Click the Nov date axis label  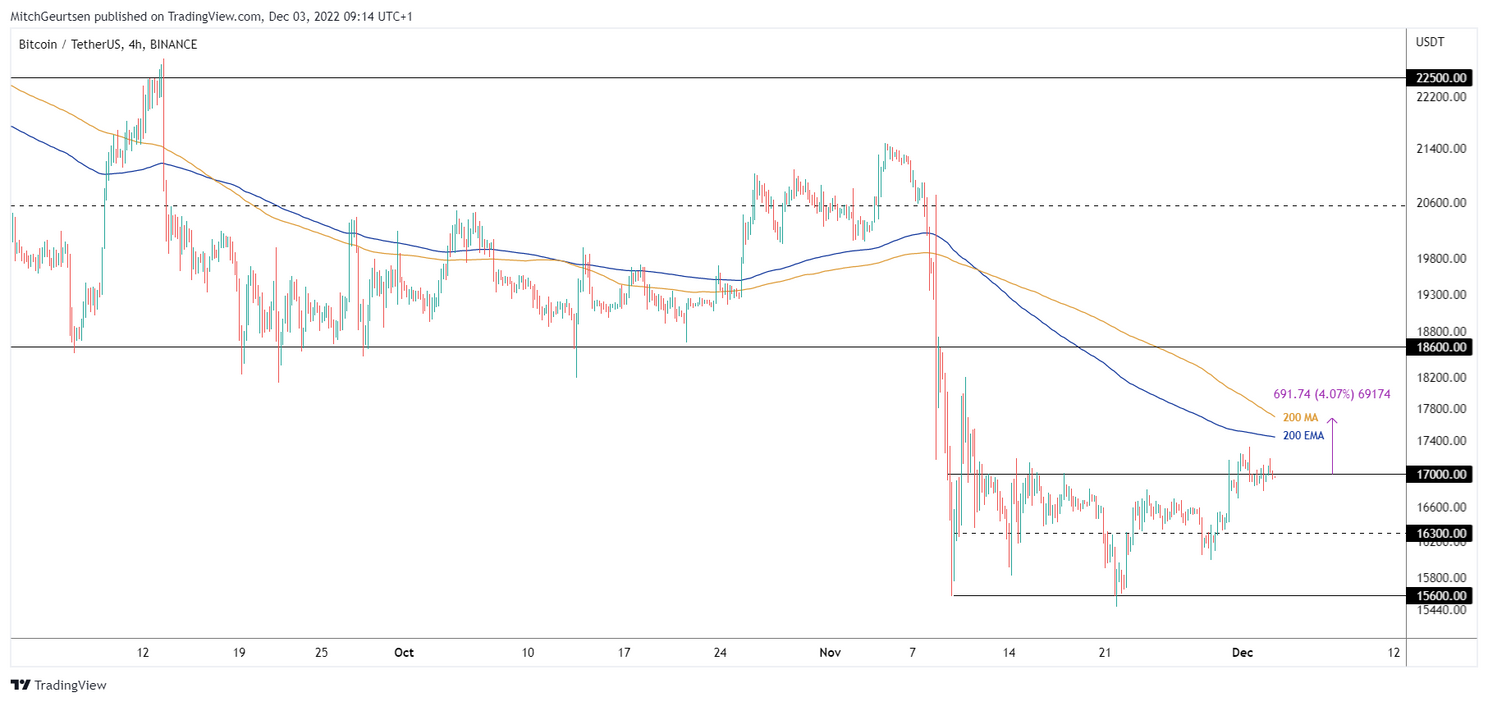[829, 652]
